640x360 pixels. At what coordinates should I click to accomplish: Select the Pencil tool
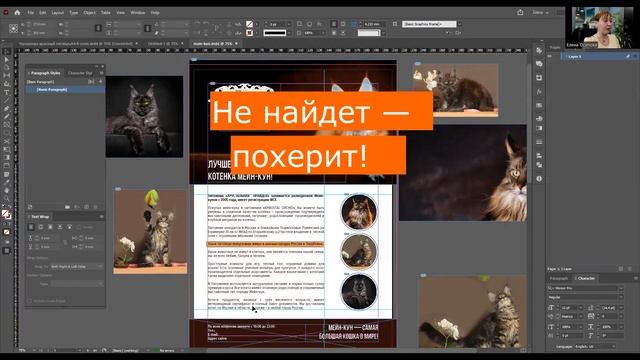coord(7,117)
